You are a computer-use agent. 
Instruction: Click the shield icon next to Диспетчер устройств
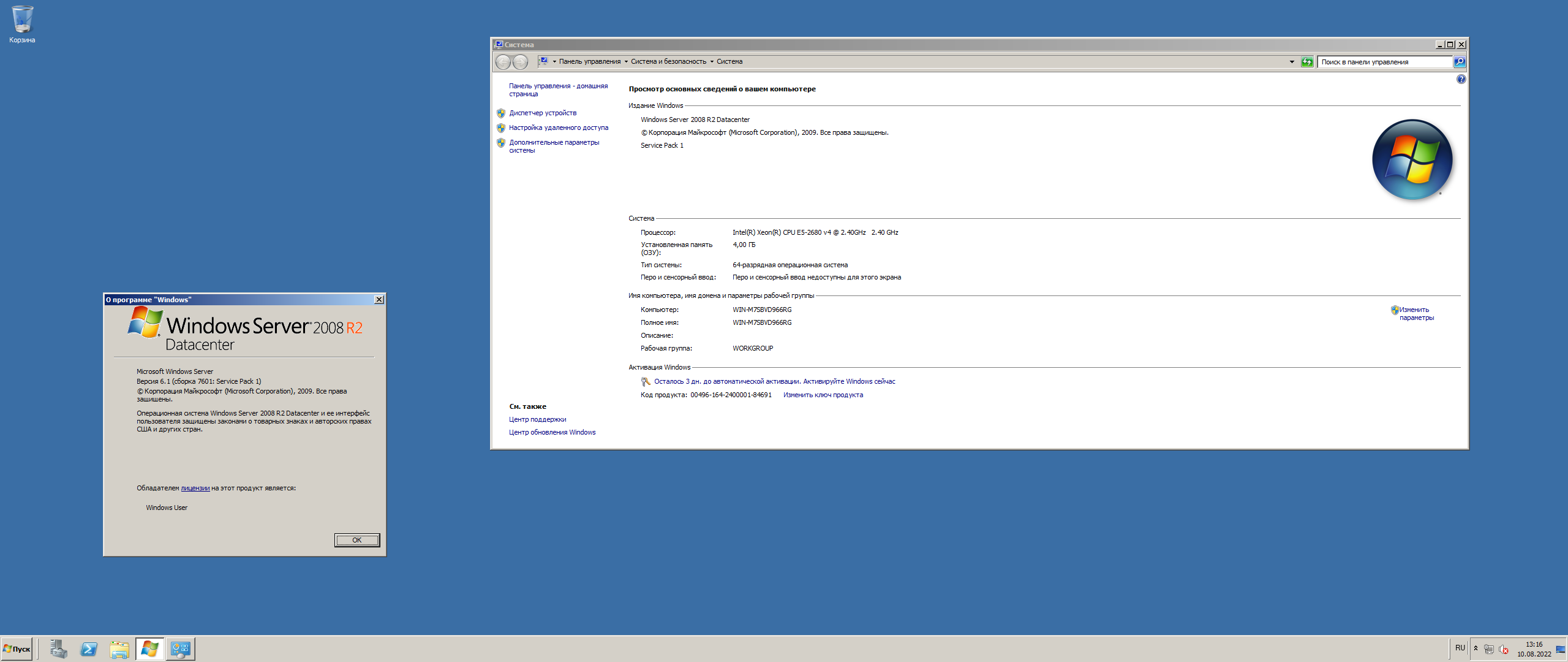[501, 113]
